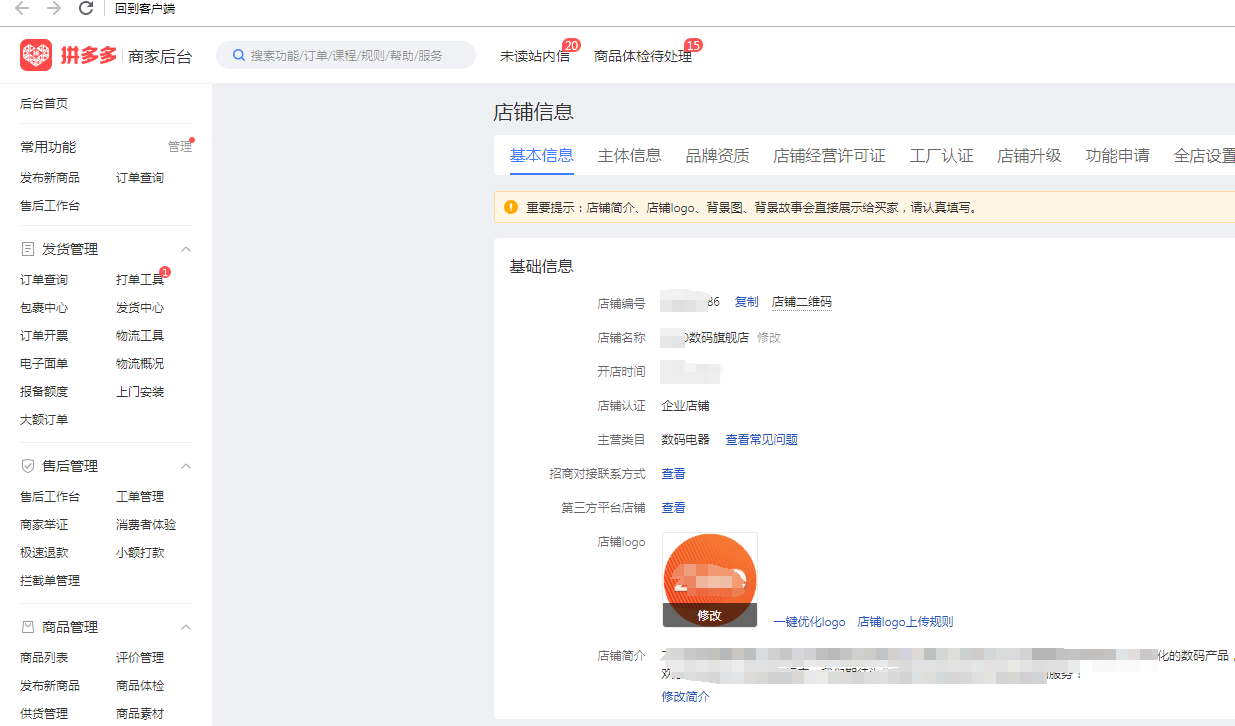The image size is (1235, 726).
Task: Open 小额打款 in sidebar
Action: (140, 553)
